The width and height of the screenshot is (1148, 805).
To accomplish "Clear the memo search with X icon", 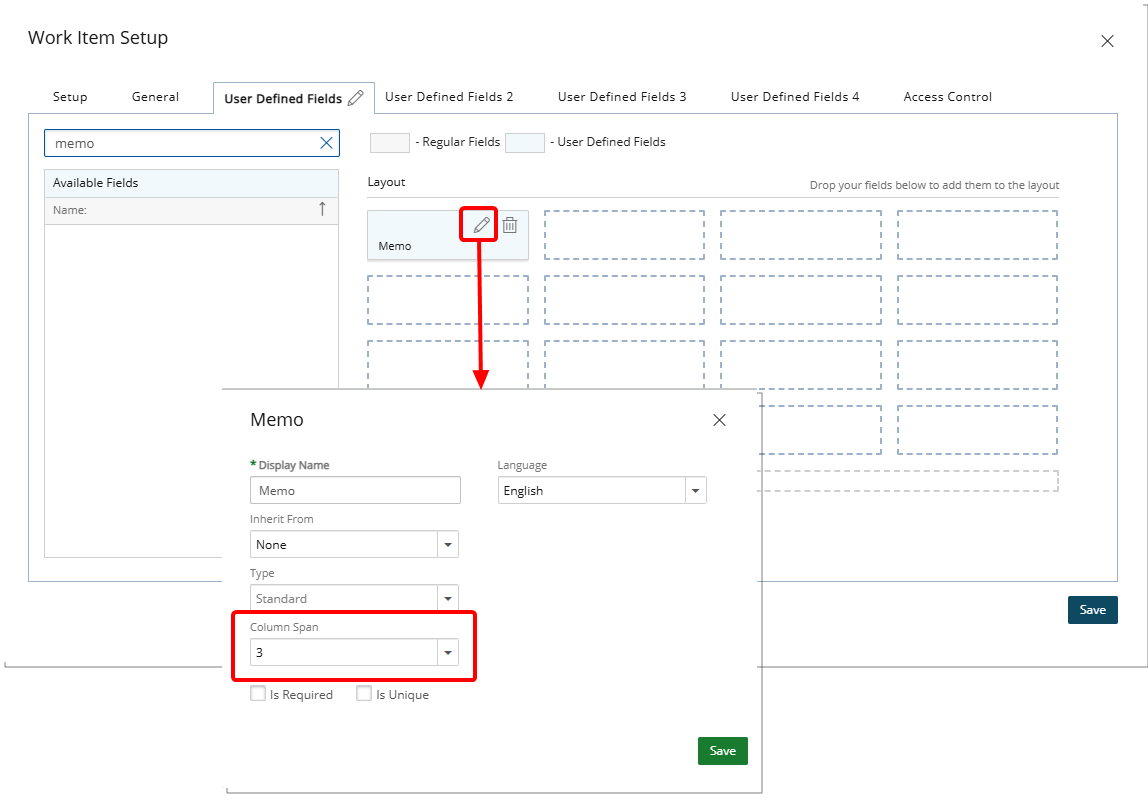I will 326,143.
